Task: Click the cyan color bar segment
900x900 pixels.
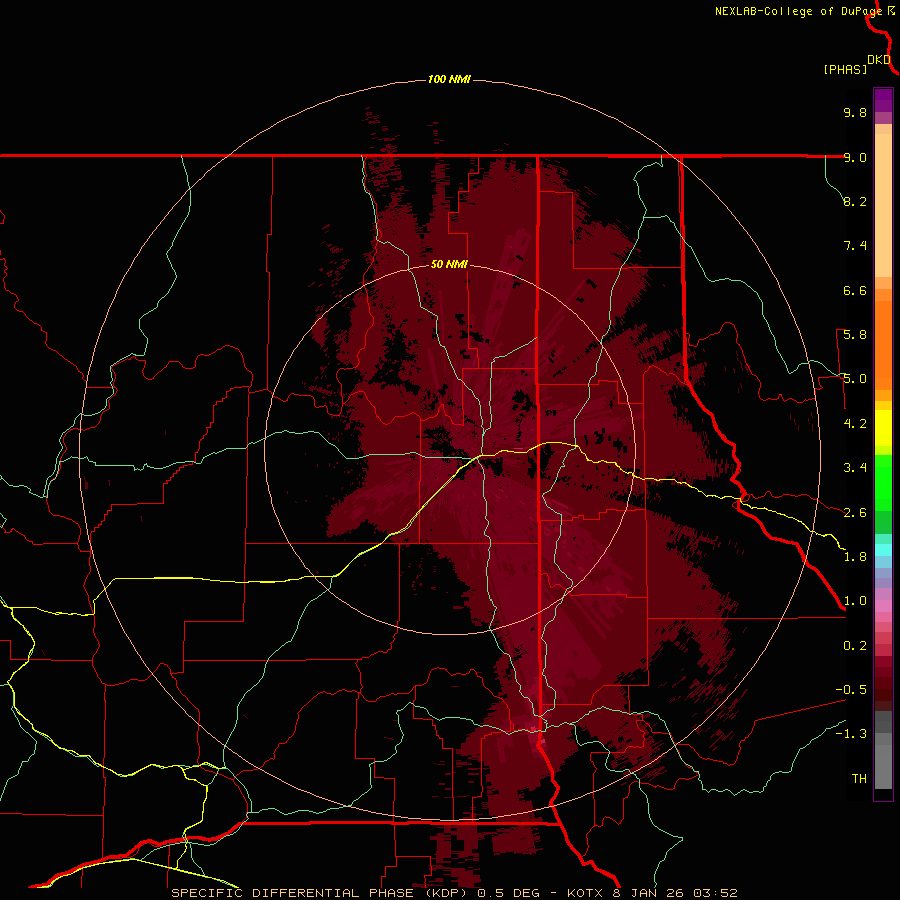Action: coord(883,550)
